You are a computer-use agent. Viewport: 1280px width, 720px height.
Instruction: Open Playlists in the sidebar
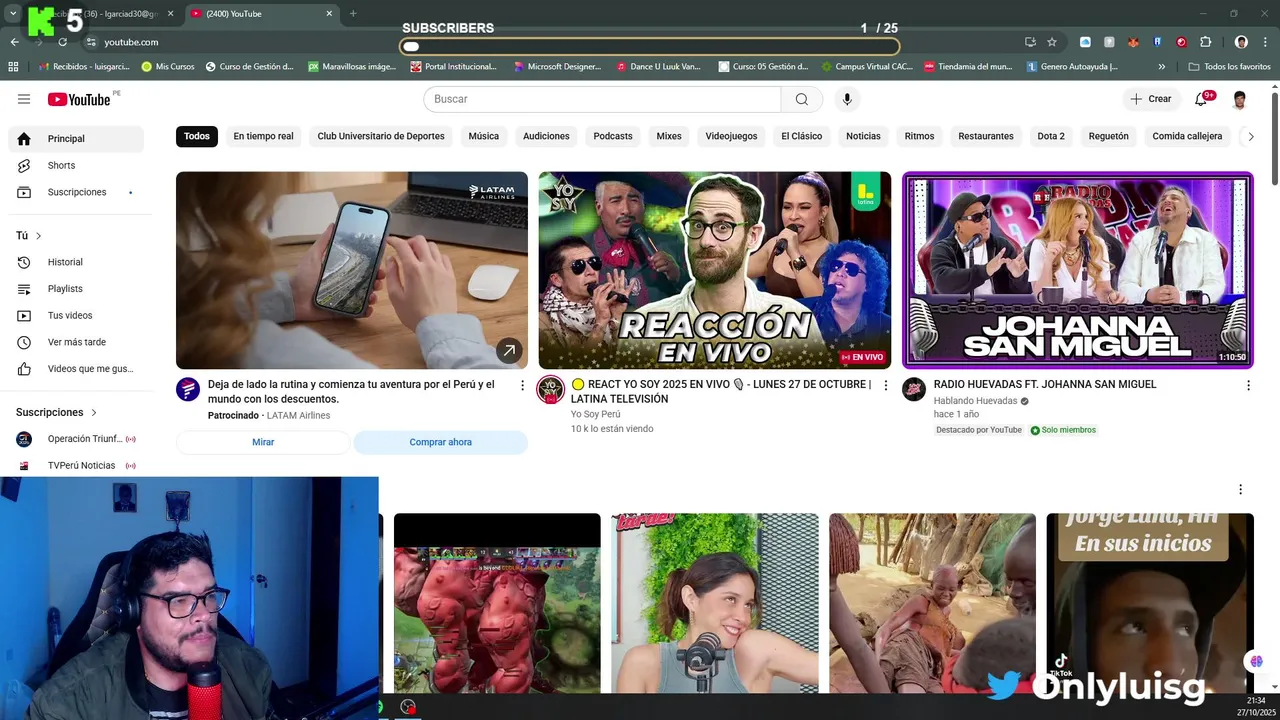(x=76, y=289)
